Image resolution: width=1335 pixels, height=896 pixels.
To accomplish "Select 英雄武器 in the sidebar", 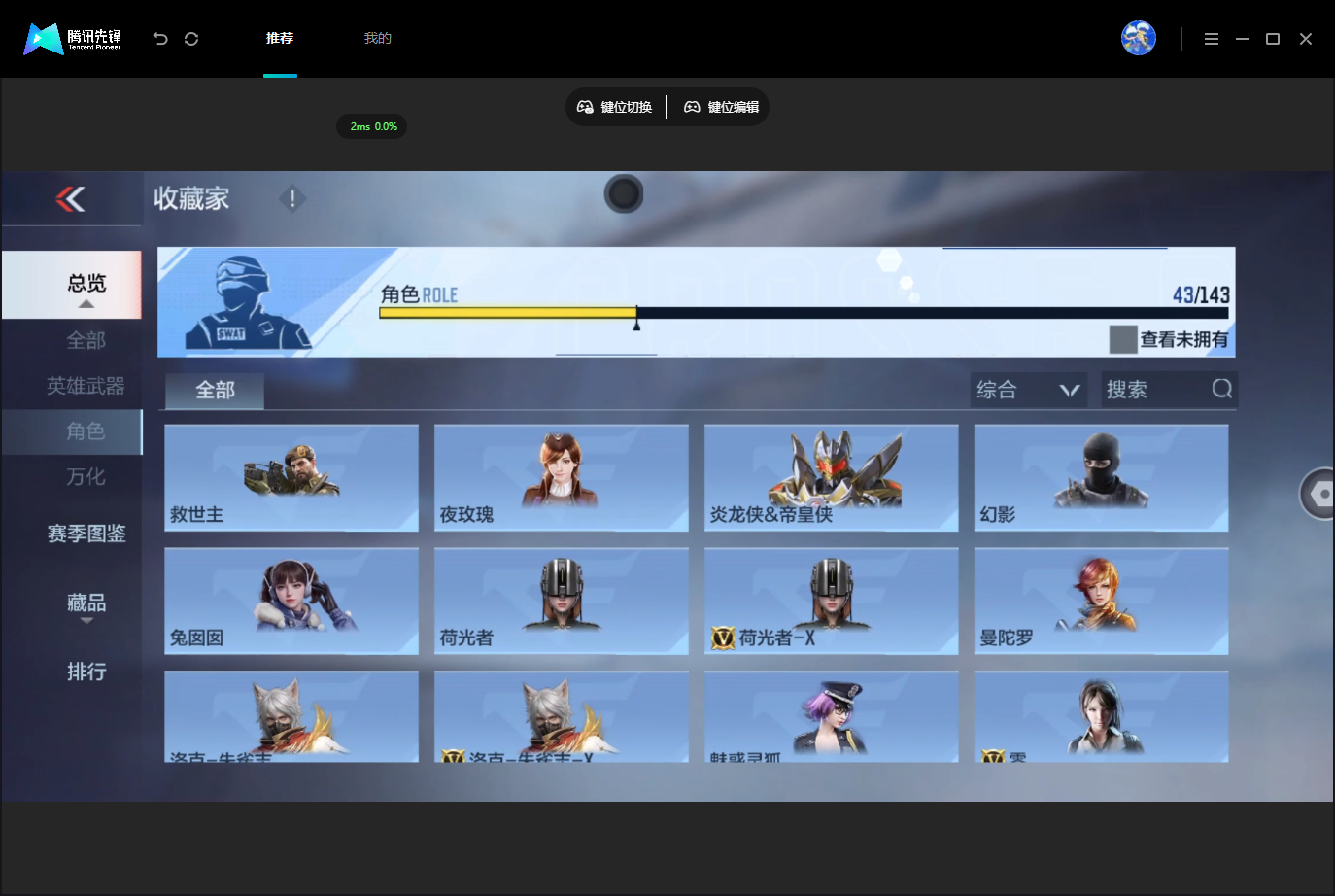I will (x=86, y=386).
